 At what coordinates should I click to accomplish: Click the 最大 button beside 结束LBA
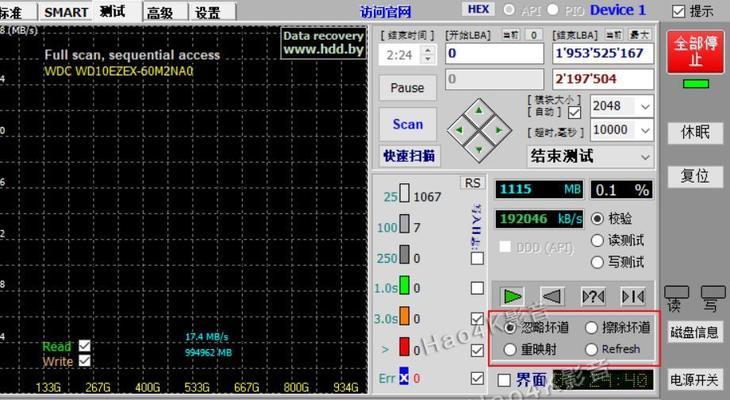click(639, 35)
